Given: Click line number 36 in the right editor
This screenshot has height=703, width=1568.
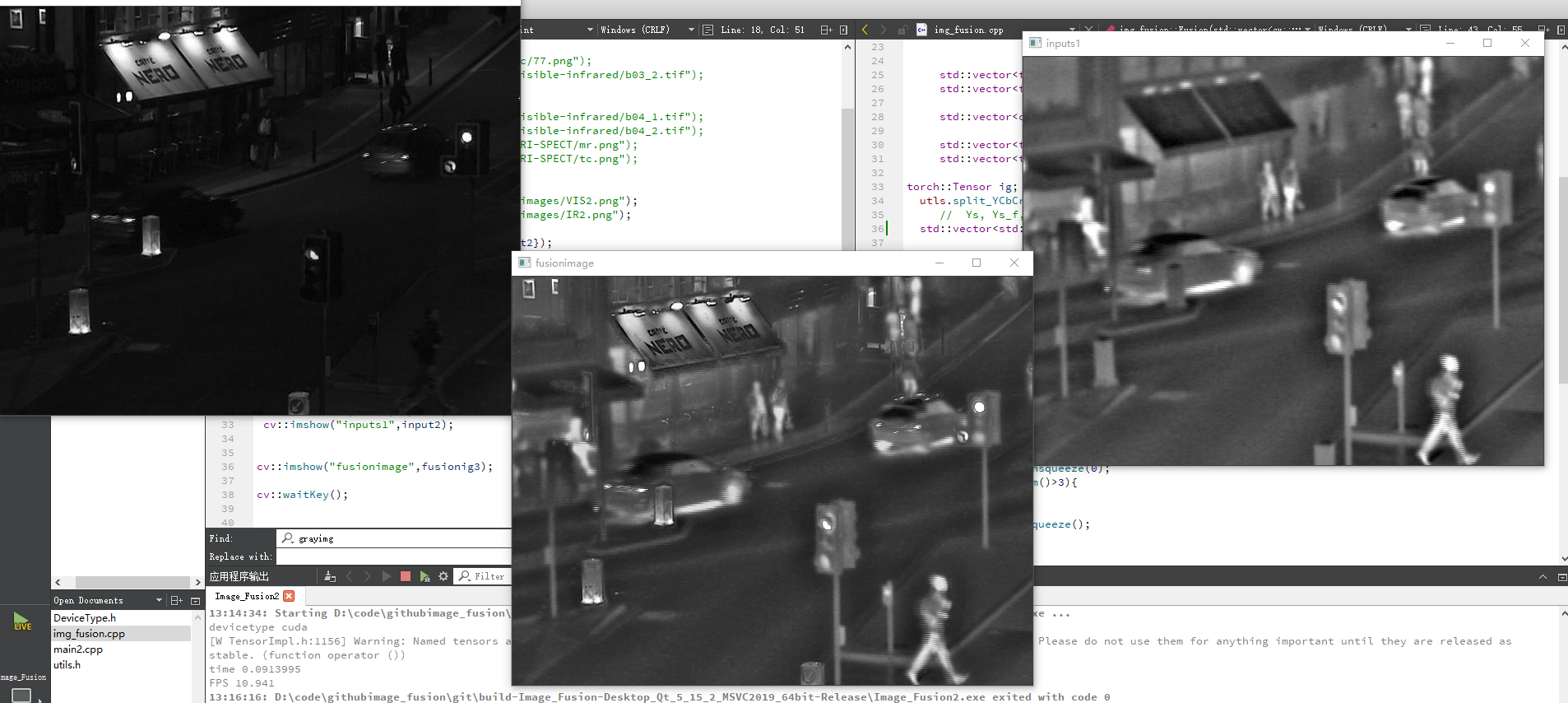Looking at the screenshot, I should 878,229.
